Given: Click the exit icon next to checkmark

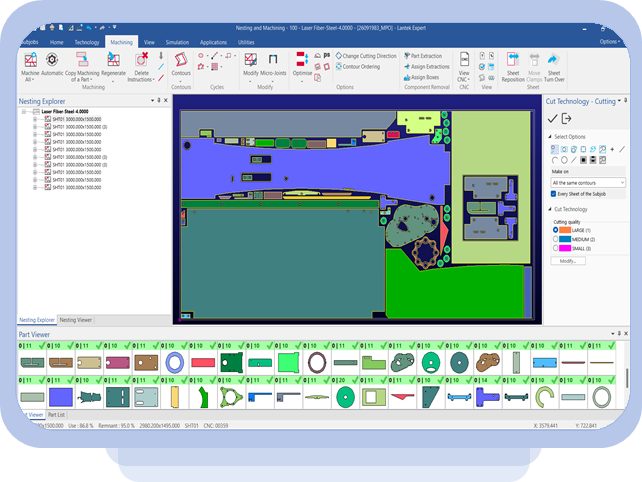Looking at the screenshot, I should coord(566,119).
